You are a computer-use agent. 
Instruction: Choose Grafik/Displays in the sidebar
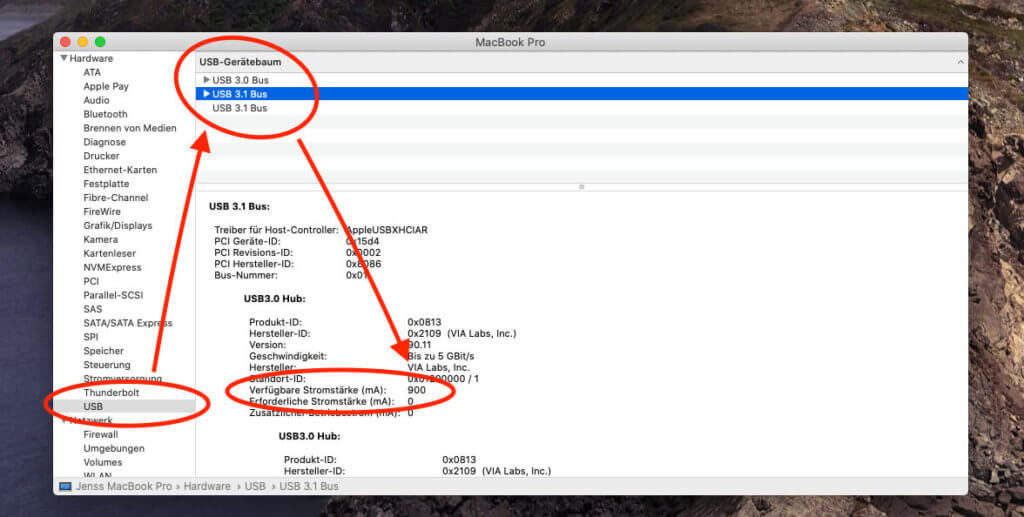point(117,226)
